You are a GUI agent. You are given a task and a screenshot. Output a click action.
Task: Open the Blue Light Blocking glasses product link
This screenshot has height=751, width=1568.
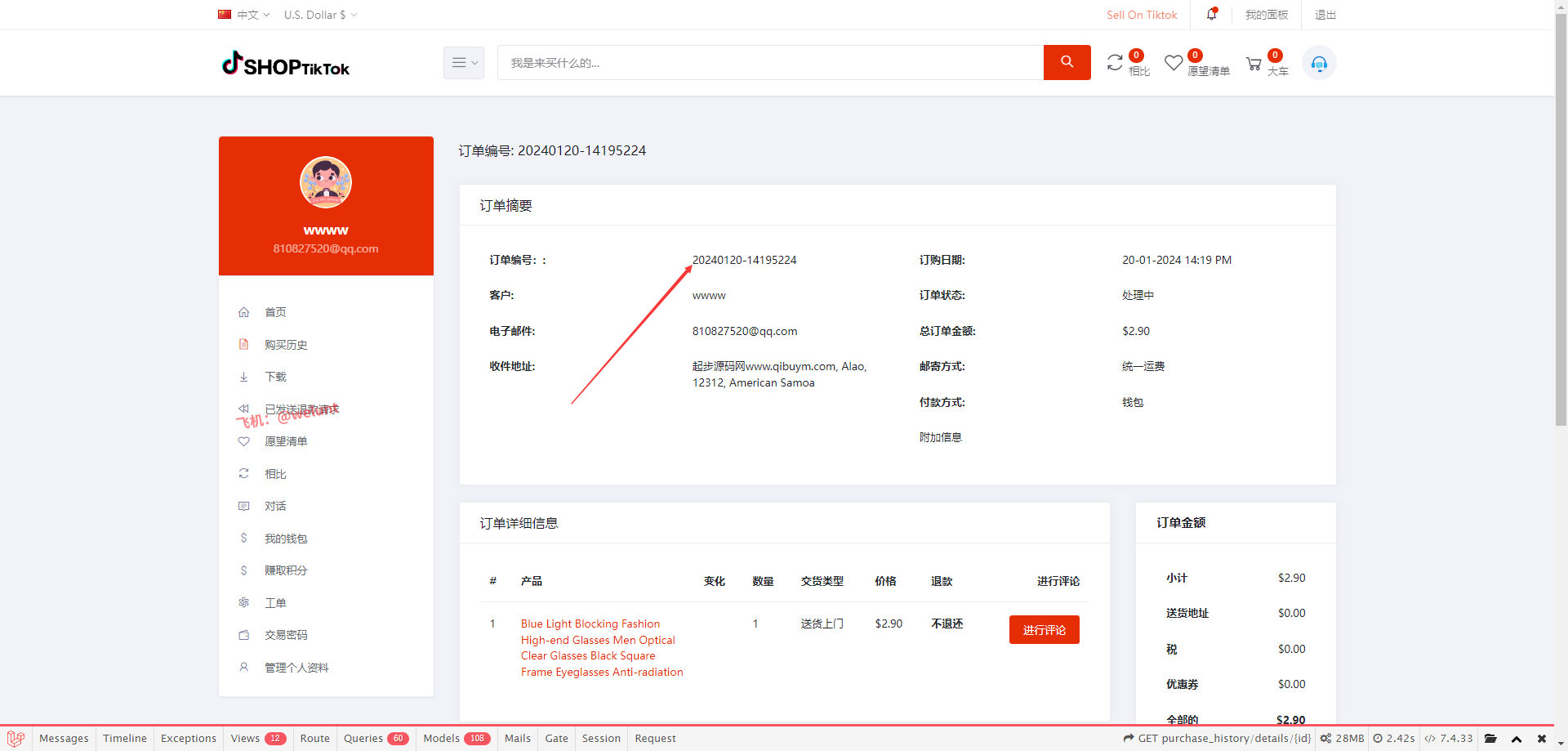[602, 648]
